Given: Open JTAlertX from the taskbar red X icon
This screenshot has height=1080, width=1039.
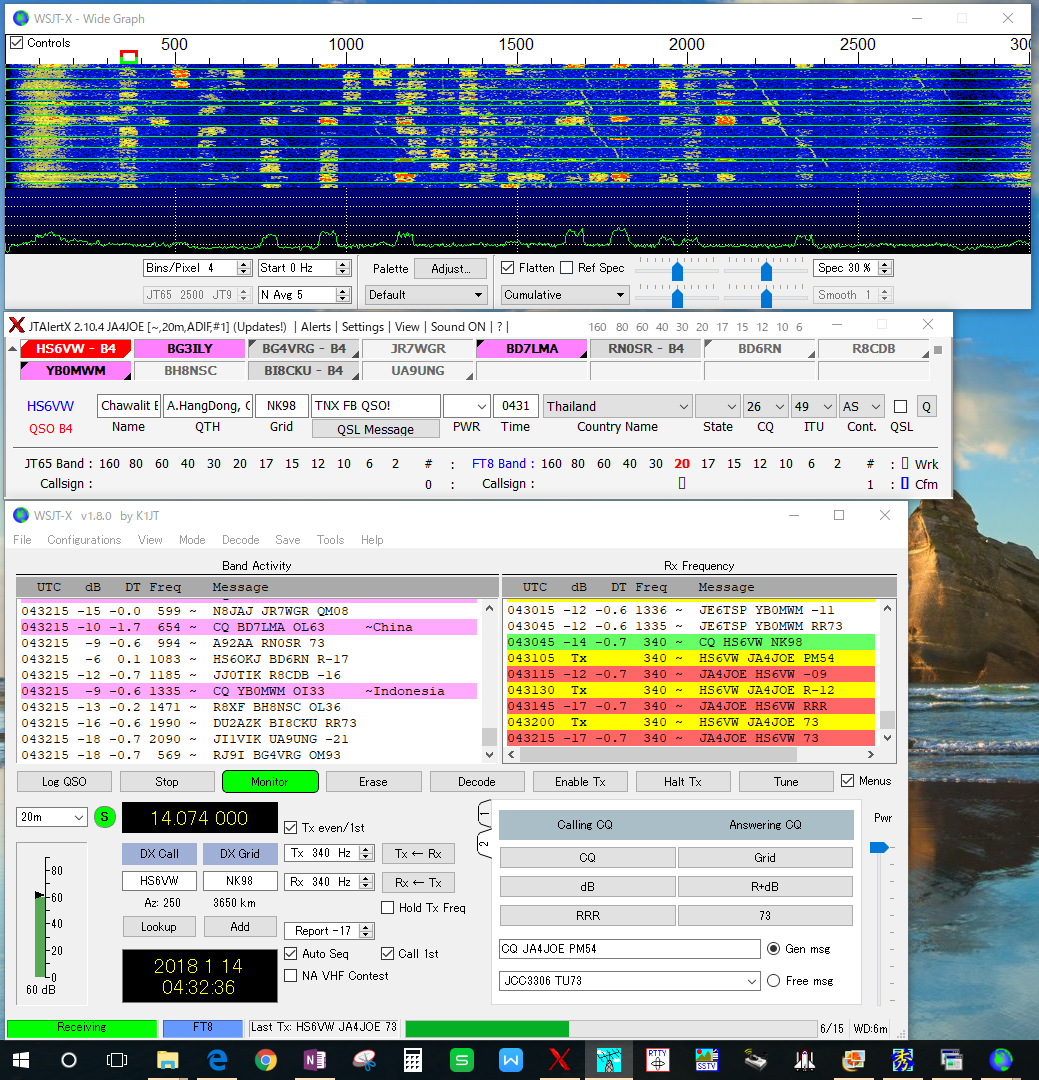Looking at the screenshot, I should click(x=559, y=1059).
